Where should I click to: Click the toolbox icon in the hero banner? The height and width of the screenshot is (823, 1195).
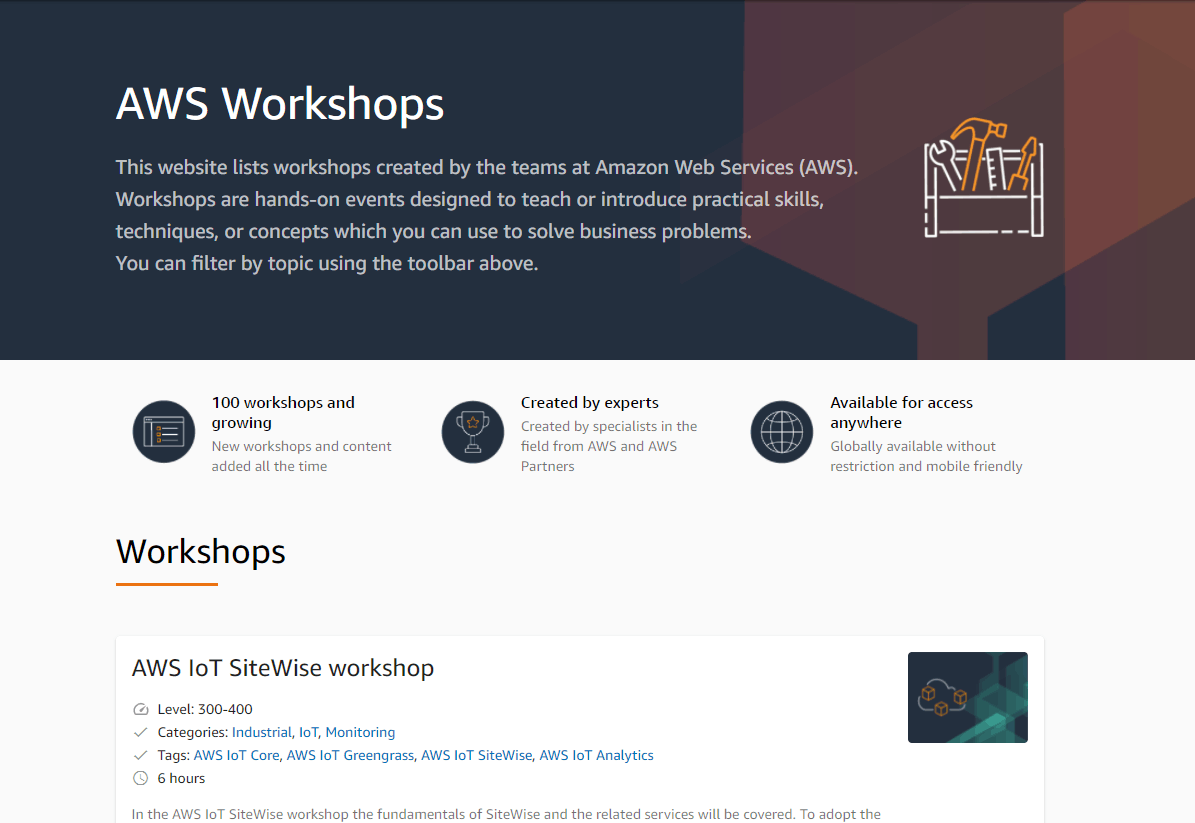[984, 177]
